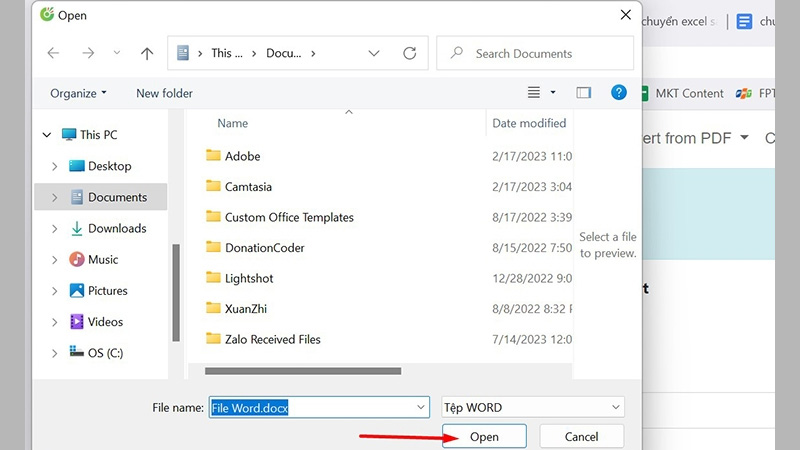The width and height of the screenshot is (800, 450).
Task: Open the recent locations dropdown arrow
Action: point(117,54)
